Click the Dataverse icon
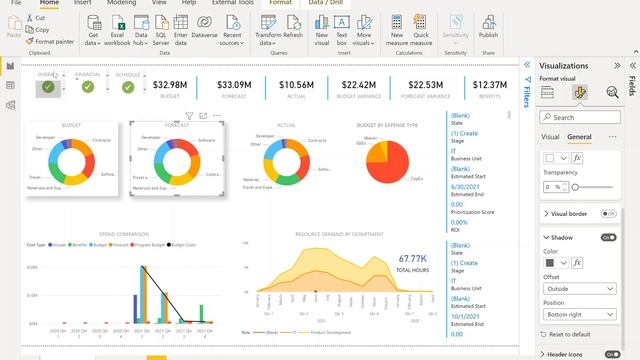The width and height of the screenshot is (640, 360). coord(204,27)
